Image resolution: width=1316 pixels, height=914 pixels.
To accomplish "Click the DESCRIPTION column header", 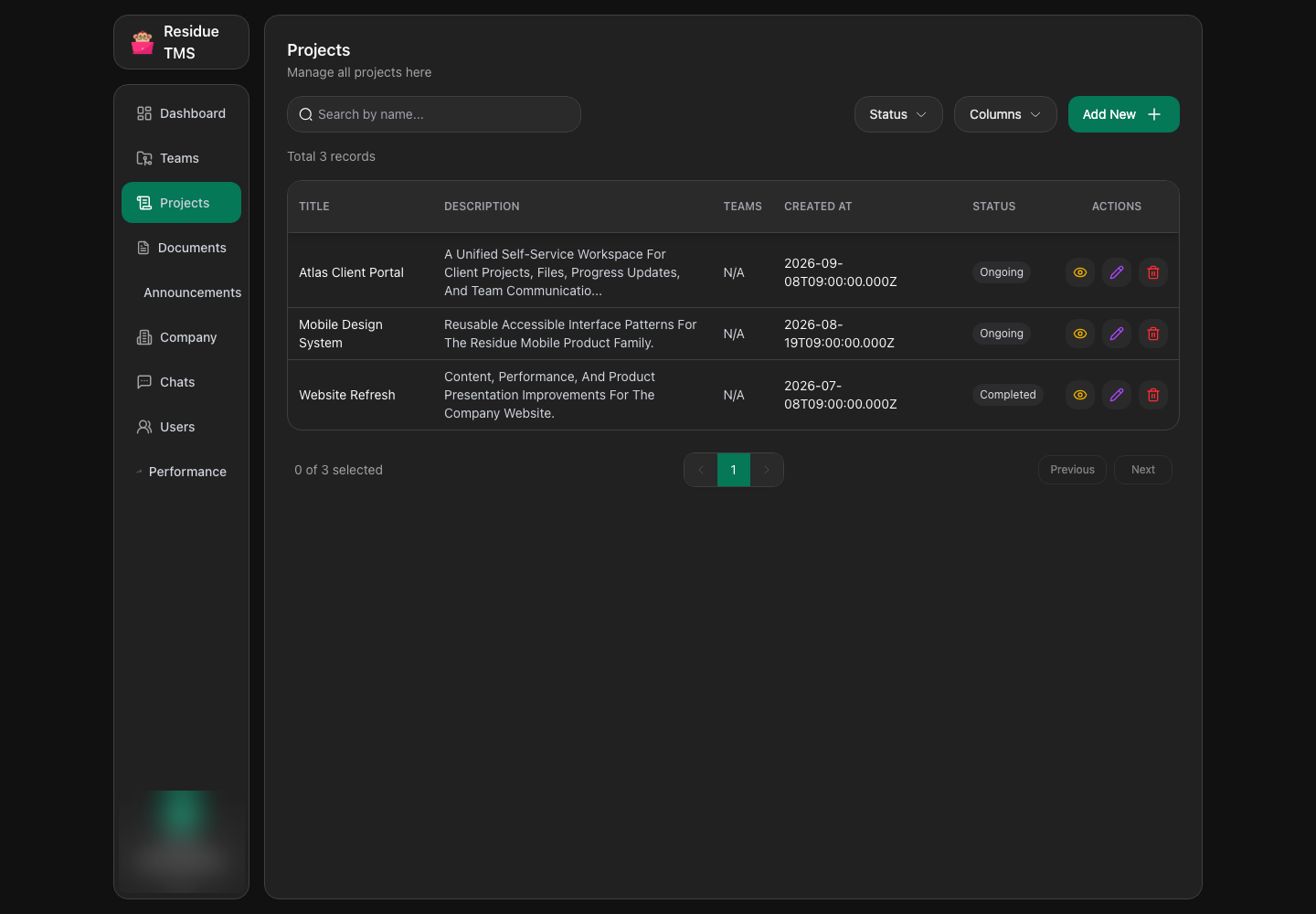I will (x=482, y=207).
